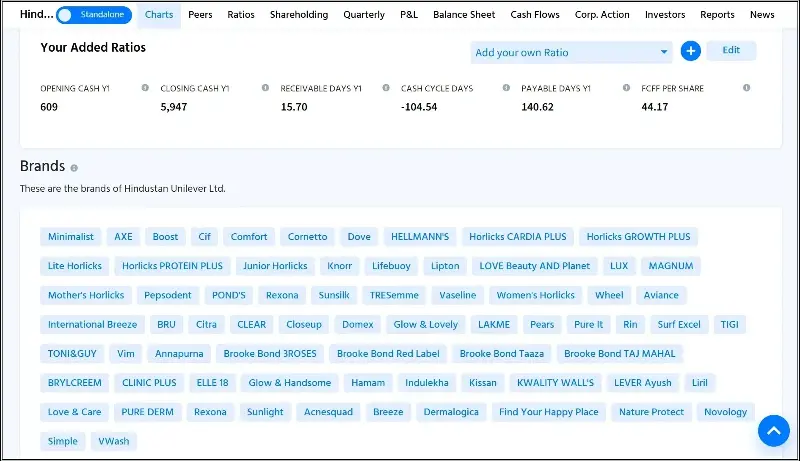
Task: Open the Vaseline brand tag
Action: pos(457,295)
